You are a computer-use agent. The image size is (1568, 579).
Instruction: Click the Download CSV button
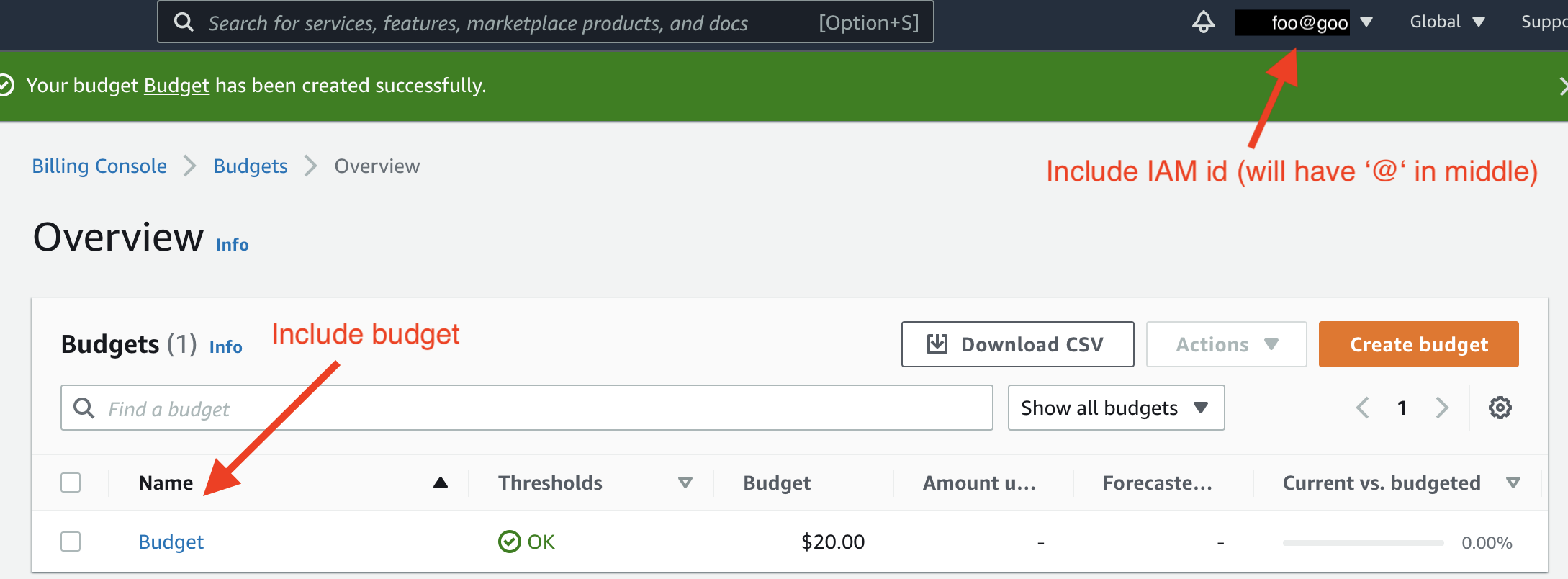coord(1017,344)
